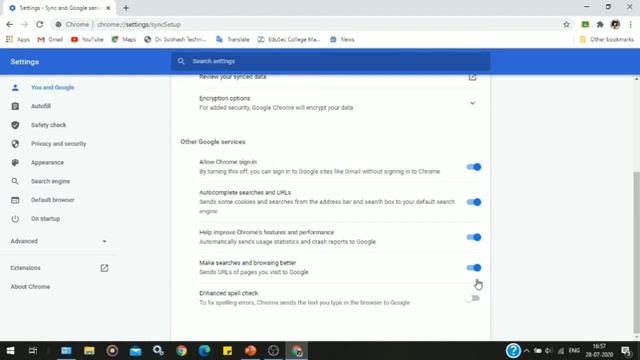Image resolution: width=640 pixels, height=360 pixels.
Task: Open the Apps bookmark shortcut
Action: [x=18, y=40]
